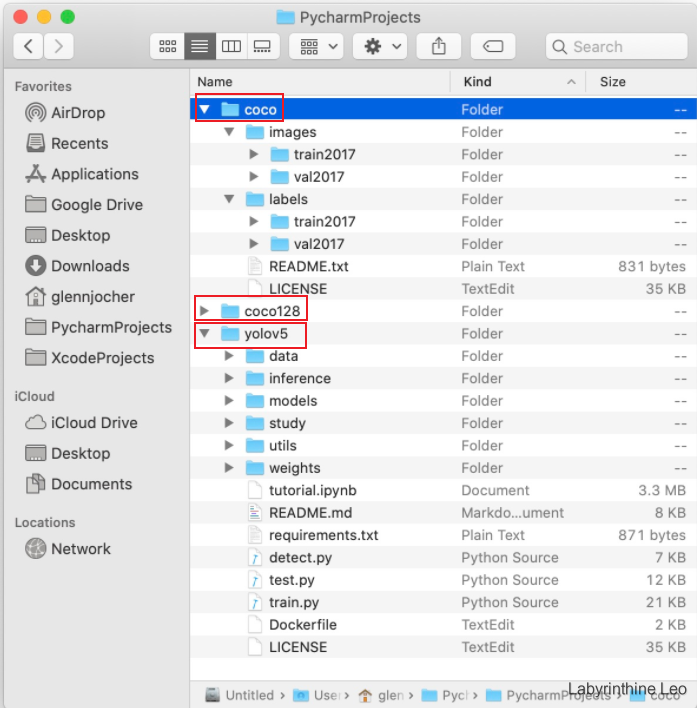697x708 pixels.
Task: Open the group-by arrangement dropdown
Action: click(x=317, y=46)
